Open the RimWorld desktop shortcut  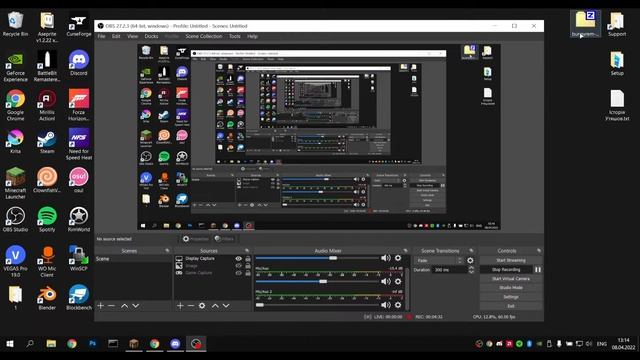(78, 219)
